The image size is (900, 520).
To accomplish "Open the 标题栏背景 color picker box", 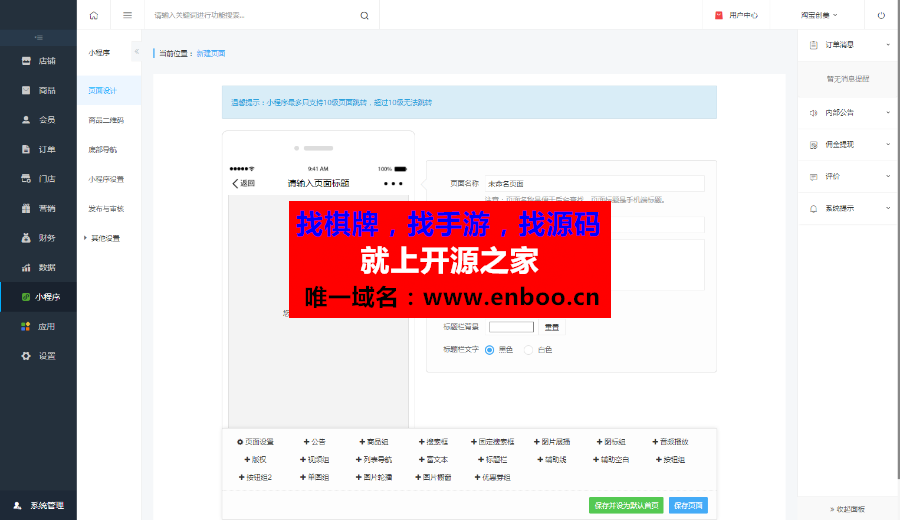I will pos(511,327).
